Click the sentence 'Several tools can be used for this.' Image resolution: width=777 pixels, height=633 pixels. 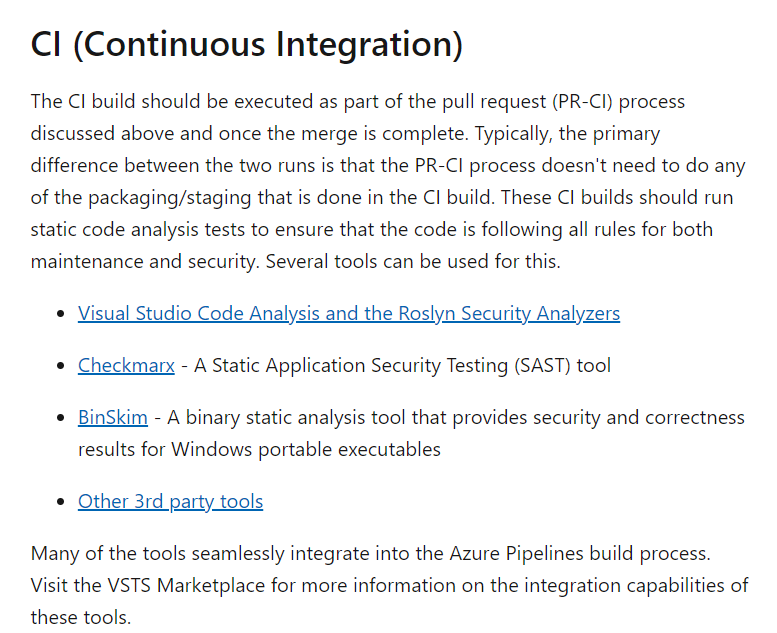413,261
